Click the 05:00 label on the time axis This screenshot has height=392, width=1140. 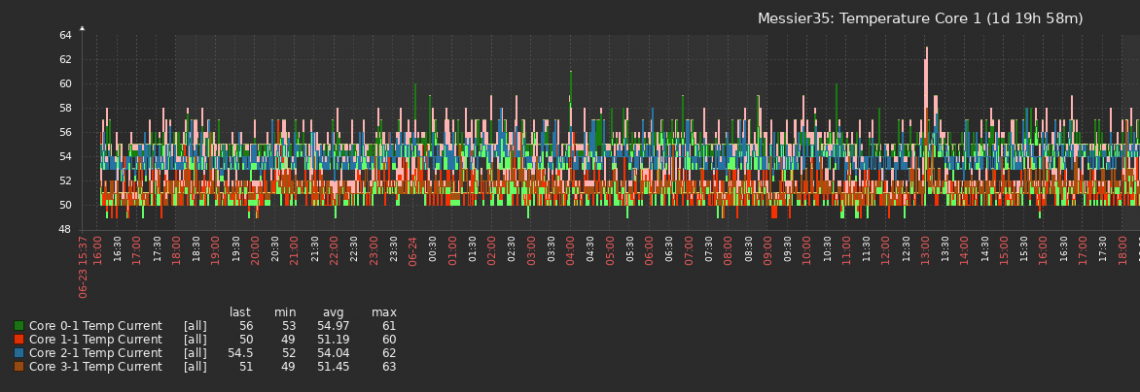(x=610, y=250)
